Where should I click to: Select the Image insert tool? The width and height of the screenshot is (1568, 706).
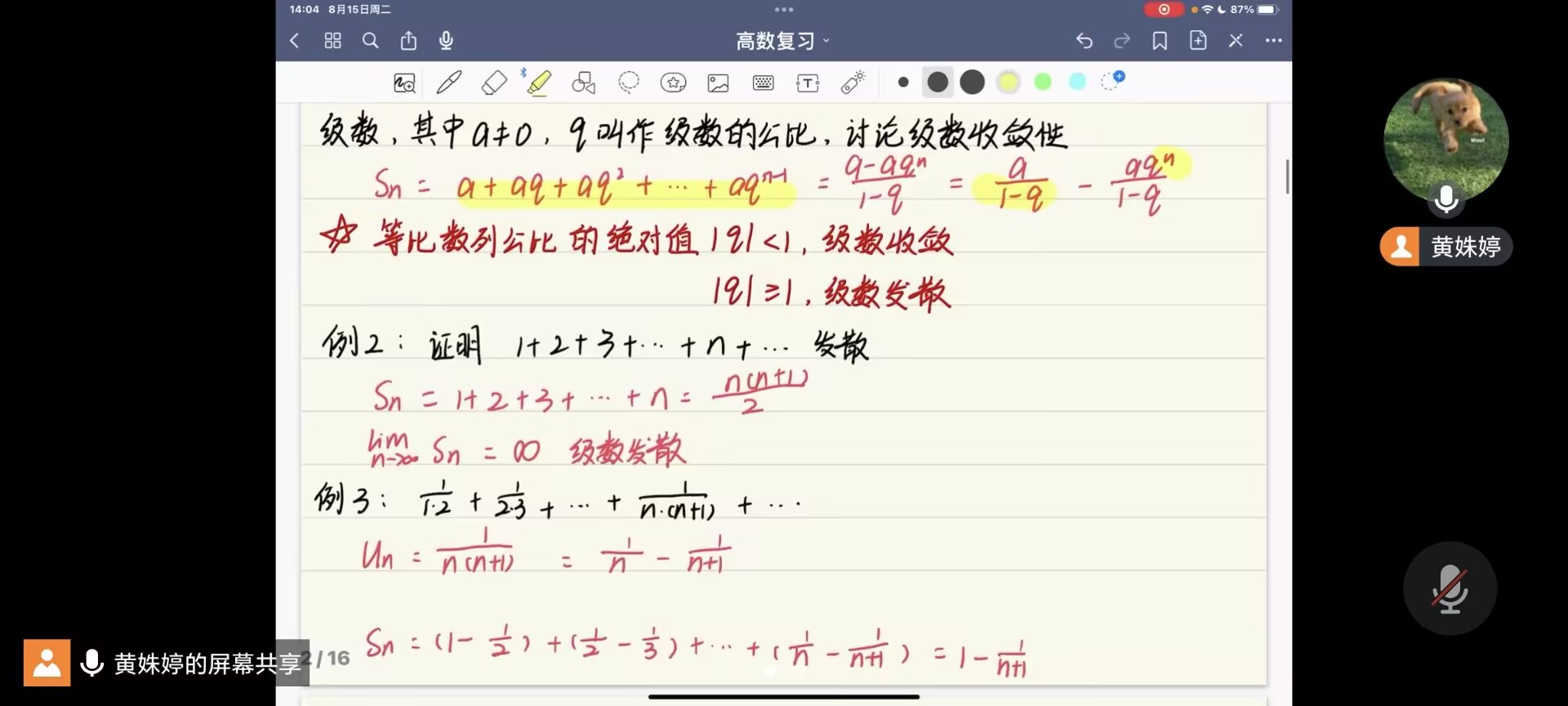coord(718,83)
